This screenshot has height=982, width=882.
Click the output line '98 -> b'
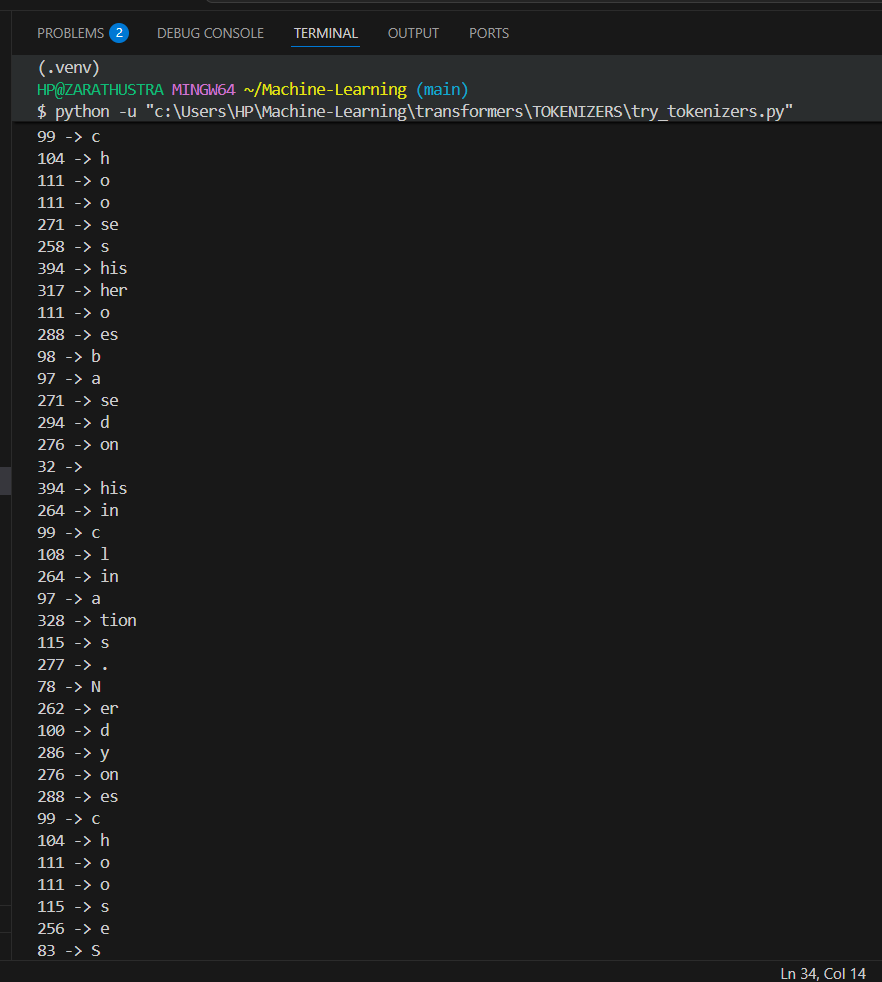tap(69, 357)
